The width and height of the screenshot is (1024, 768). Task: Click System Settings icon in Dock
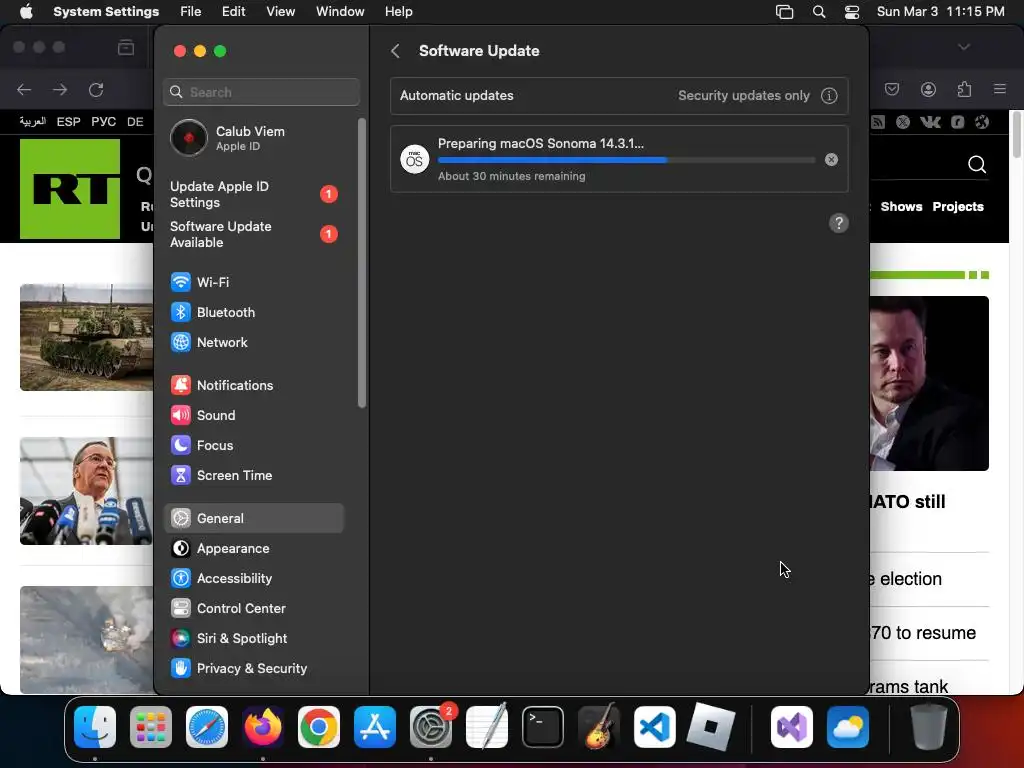(431, 727)
